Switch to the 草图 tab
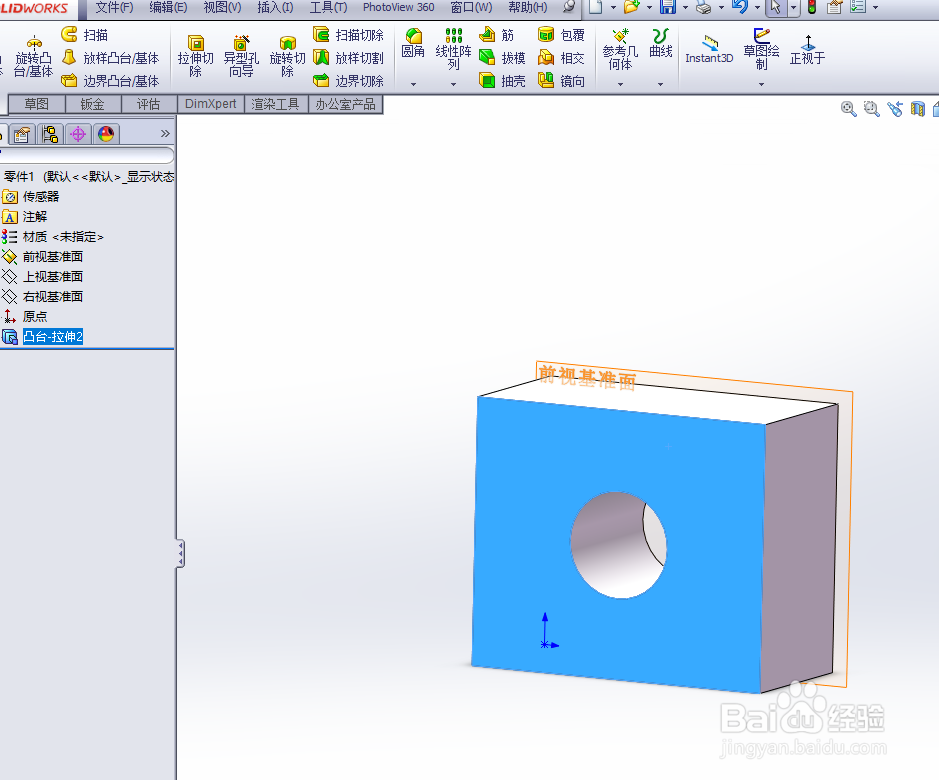 click(x=37, y=104)
